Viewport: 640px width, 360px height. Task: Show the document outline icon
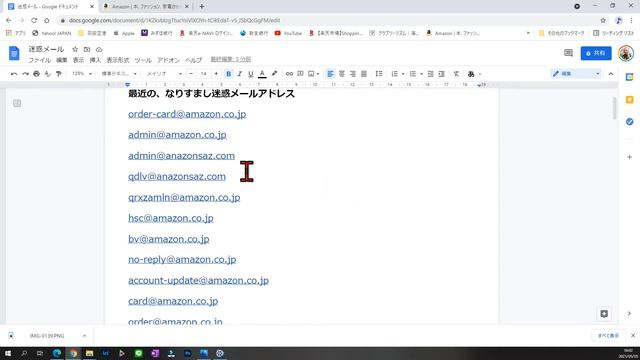17,103
